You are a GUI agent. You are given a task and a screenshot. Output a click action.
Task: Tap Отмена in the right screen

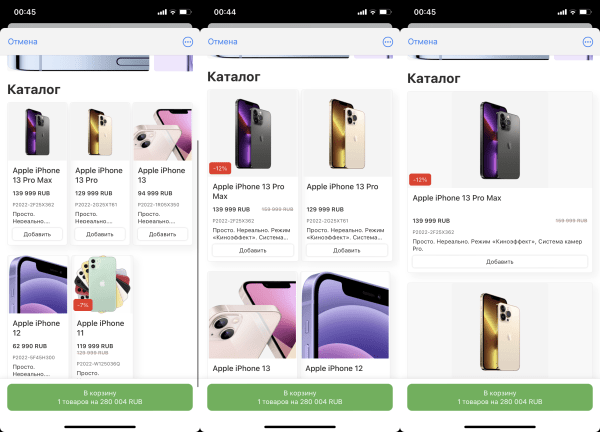pos(422,42)
